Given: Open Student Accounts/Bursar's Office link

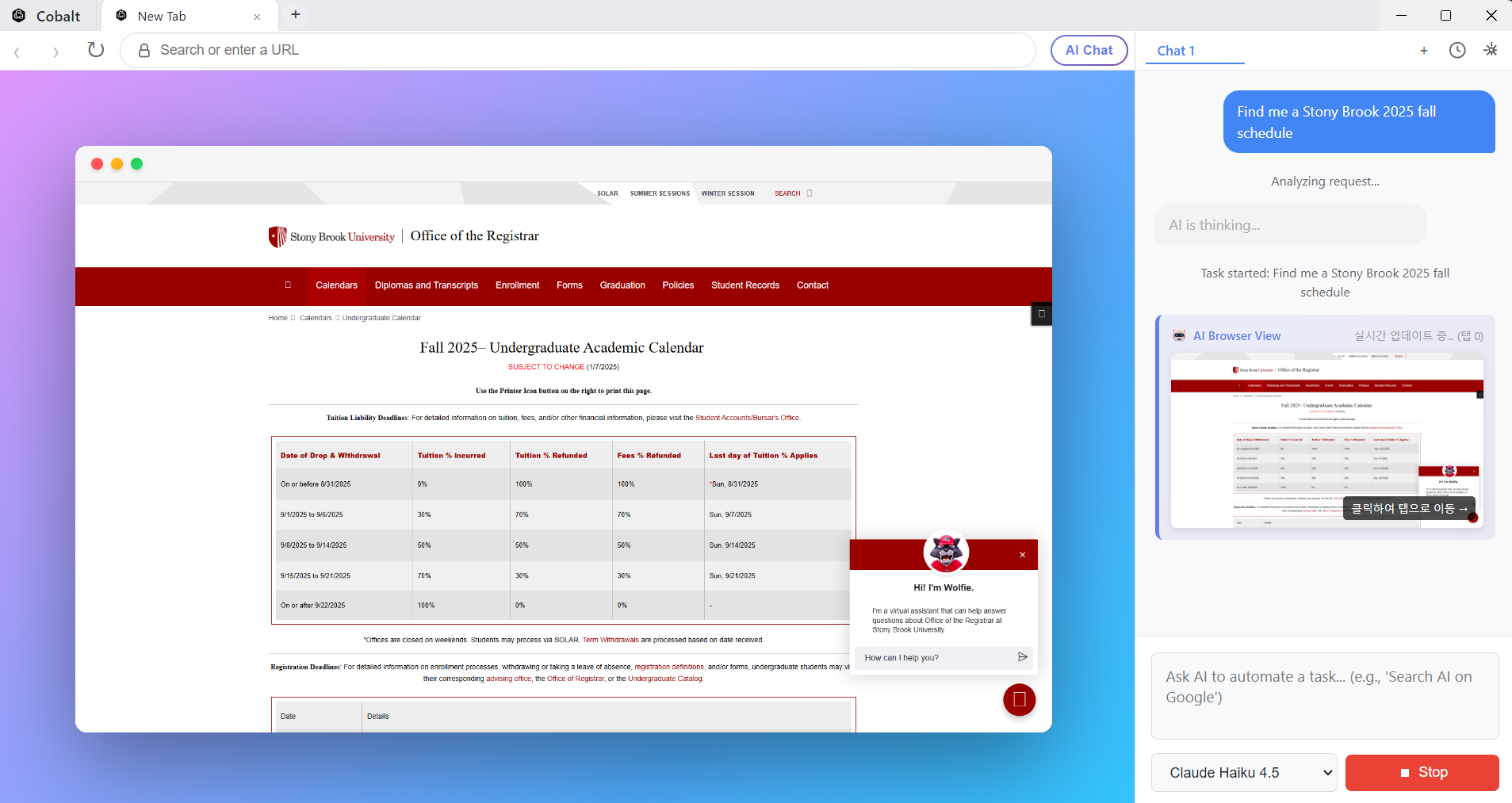Looking at the screenshot, I should tap(748, 418).
